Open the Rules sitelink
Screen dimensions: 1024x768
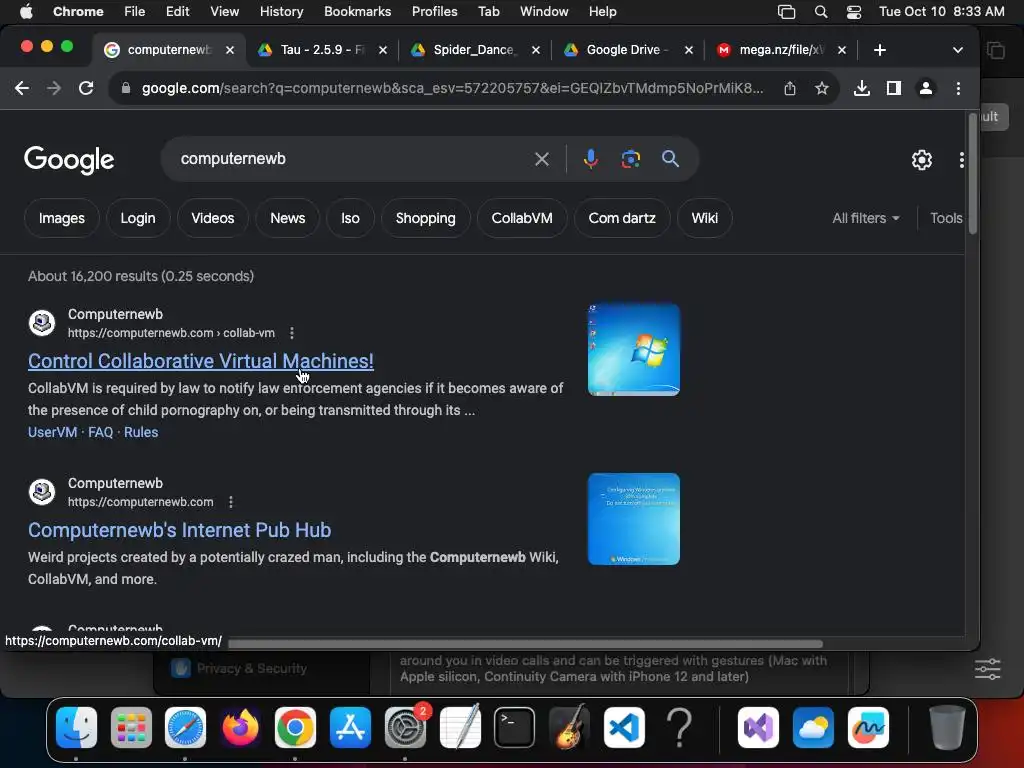[141, 432]
